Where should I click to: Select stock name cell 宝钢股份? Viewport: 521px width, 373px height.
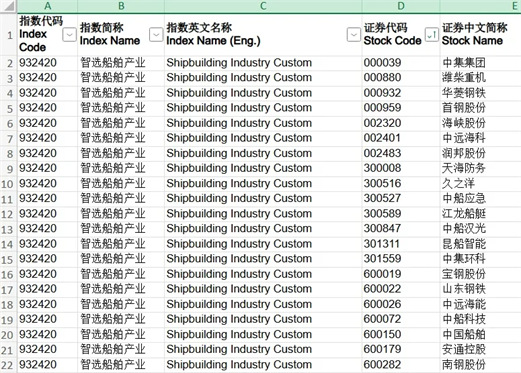(480, 274)
